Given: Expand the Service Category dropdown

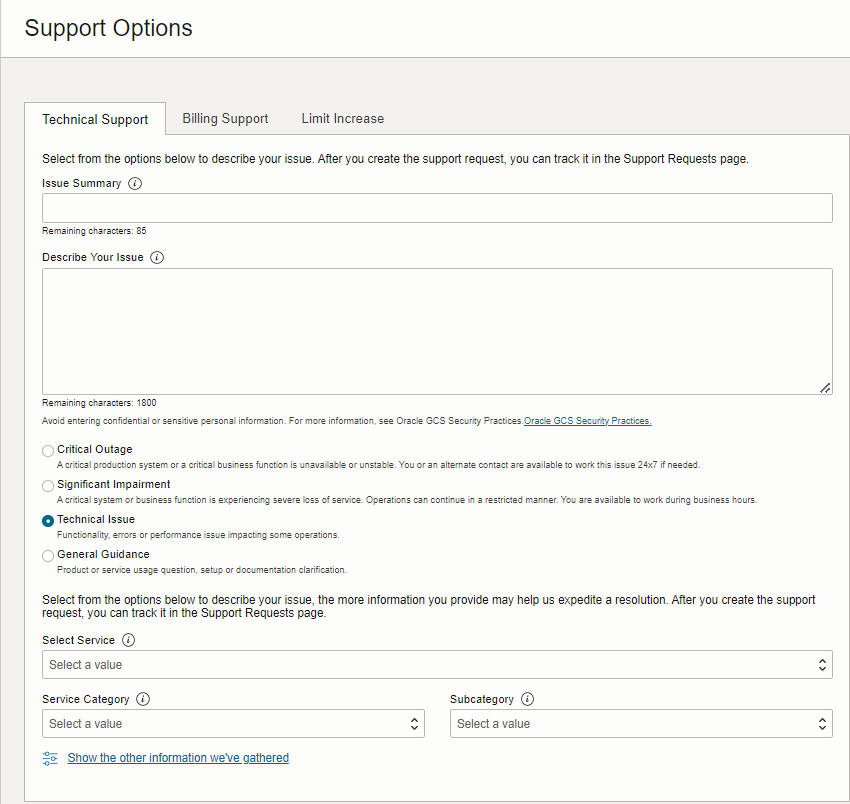Looking at the screenshot, I should pyautogui.click(x=233, y=724).
